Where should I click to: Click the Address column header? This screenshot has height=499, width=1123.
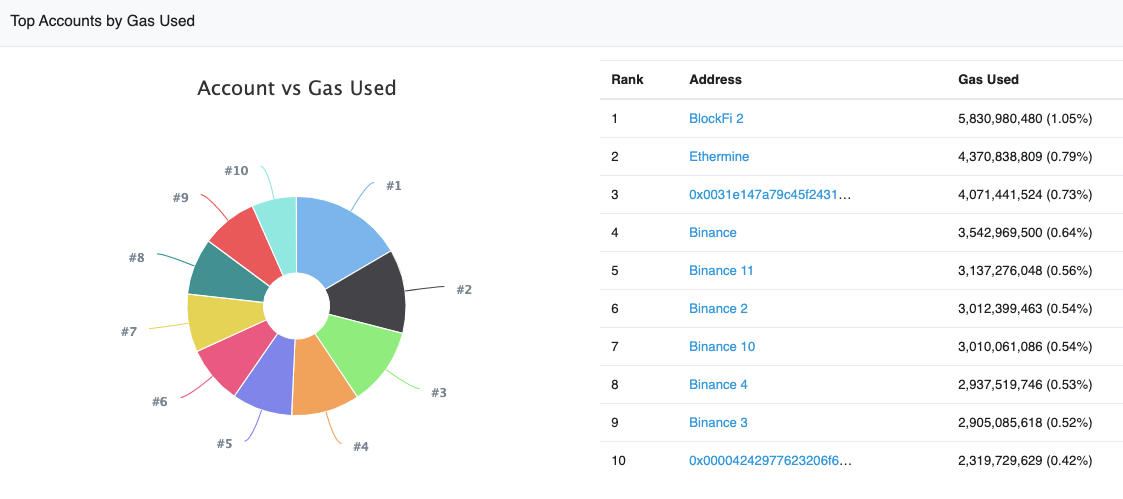(715, 79)
